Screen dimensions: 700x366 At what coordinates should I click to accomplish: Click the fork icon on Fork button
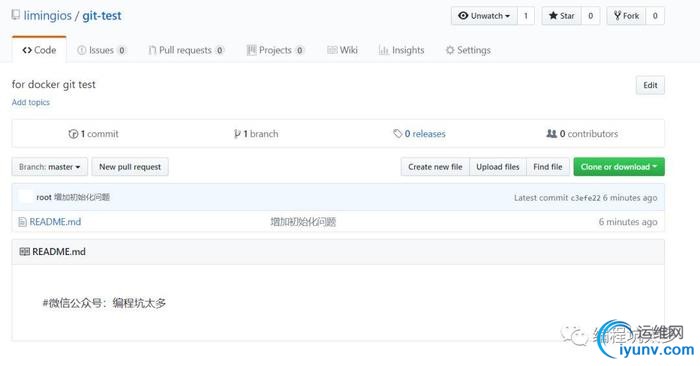pyautogui.click(x=617, y=16)
